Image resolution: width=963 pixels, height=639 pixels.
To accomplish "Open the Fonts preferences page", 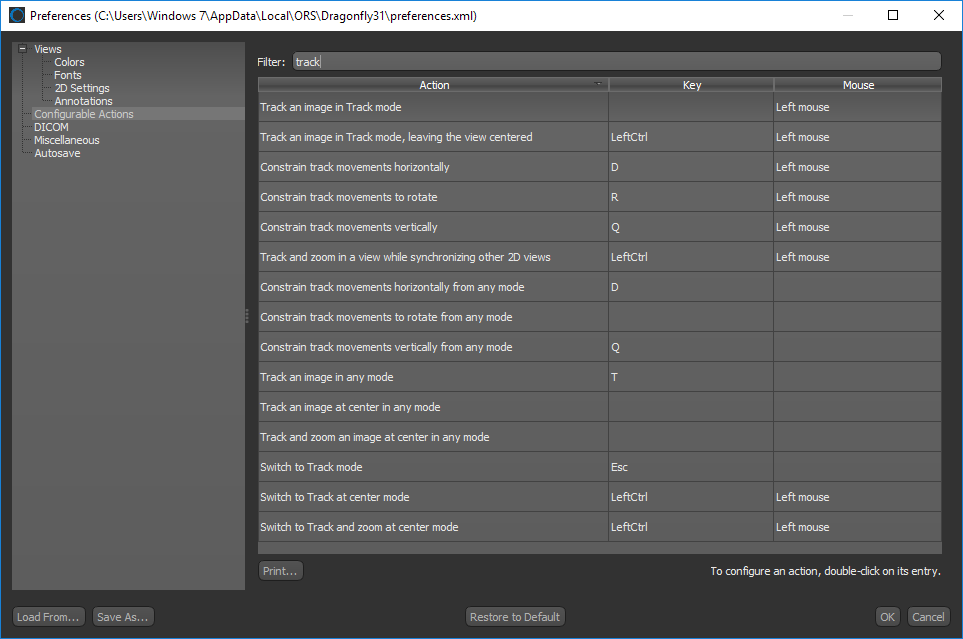I will click(68, 75).
